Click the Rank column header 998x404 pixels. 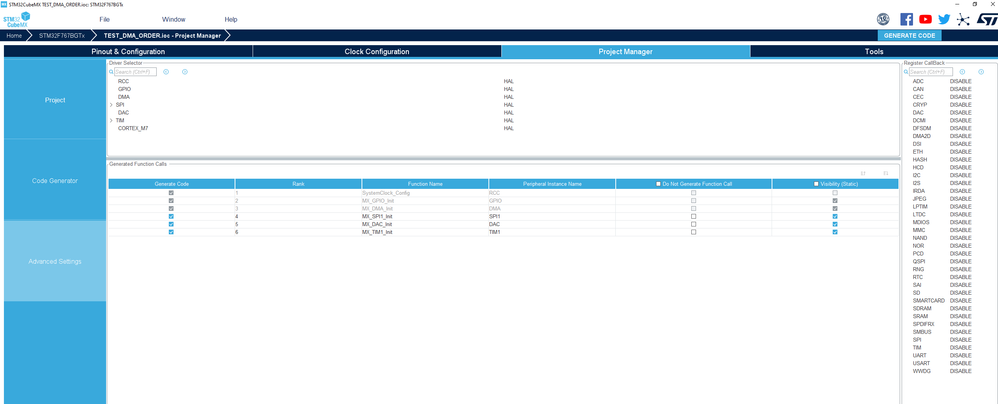(x=298, y=184)
